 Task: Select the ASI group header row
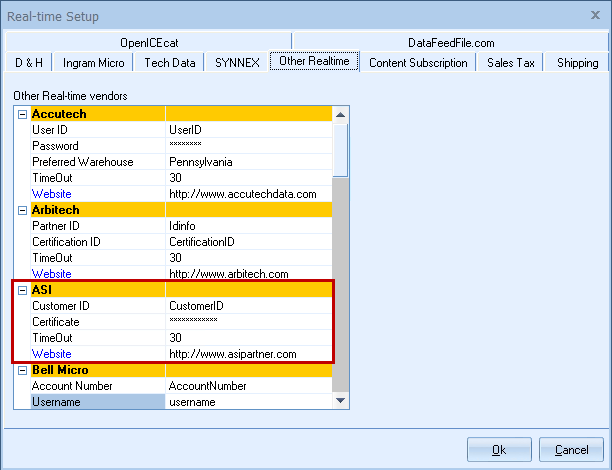[x=181, y=290]
